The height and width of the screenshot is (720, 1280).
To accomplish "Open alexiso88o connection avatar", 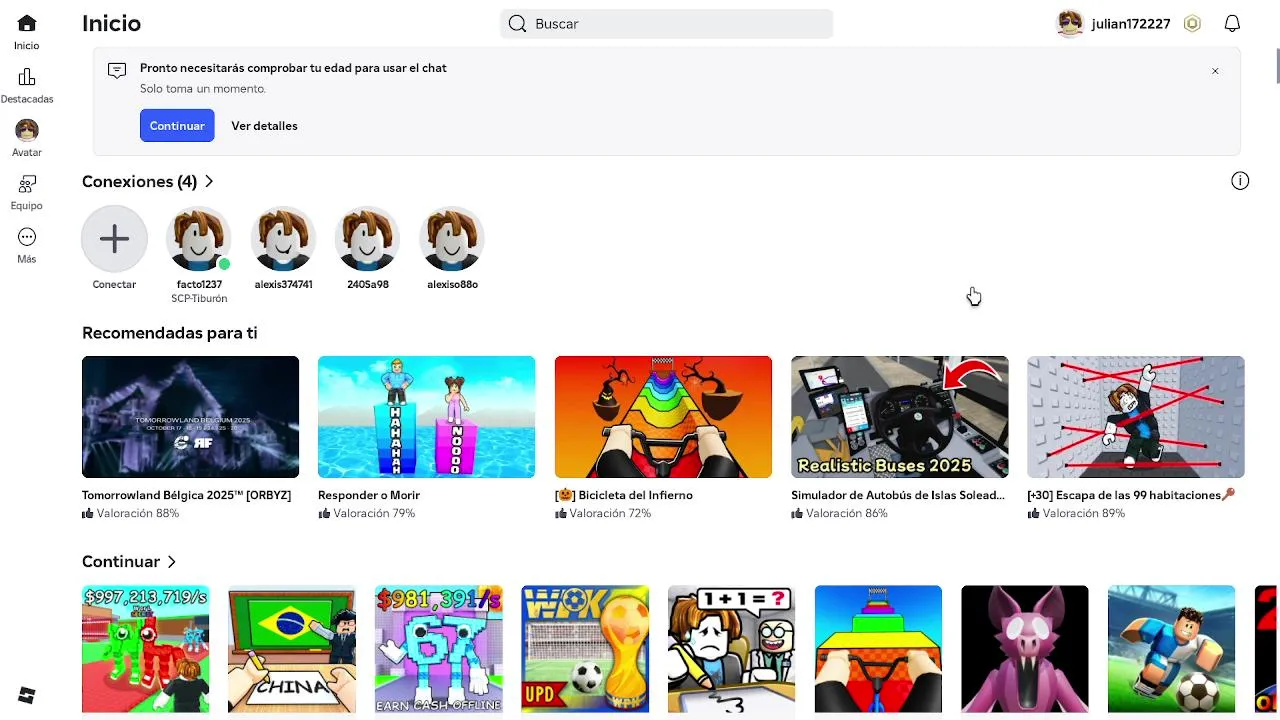I will pyautogui.click(x=452, y=239).
